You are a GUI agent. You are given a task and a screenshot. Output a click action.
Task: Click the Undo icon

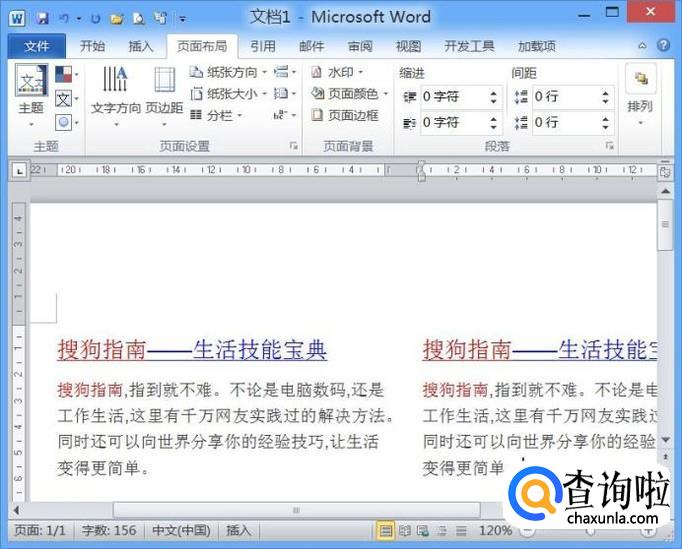pos(64,18)
